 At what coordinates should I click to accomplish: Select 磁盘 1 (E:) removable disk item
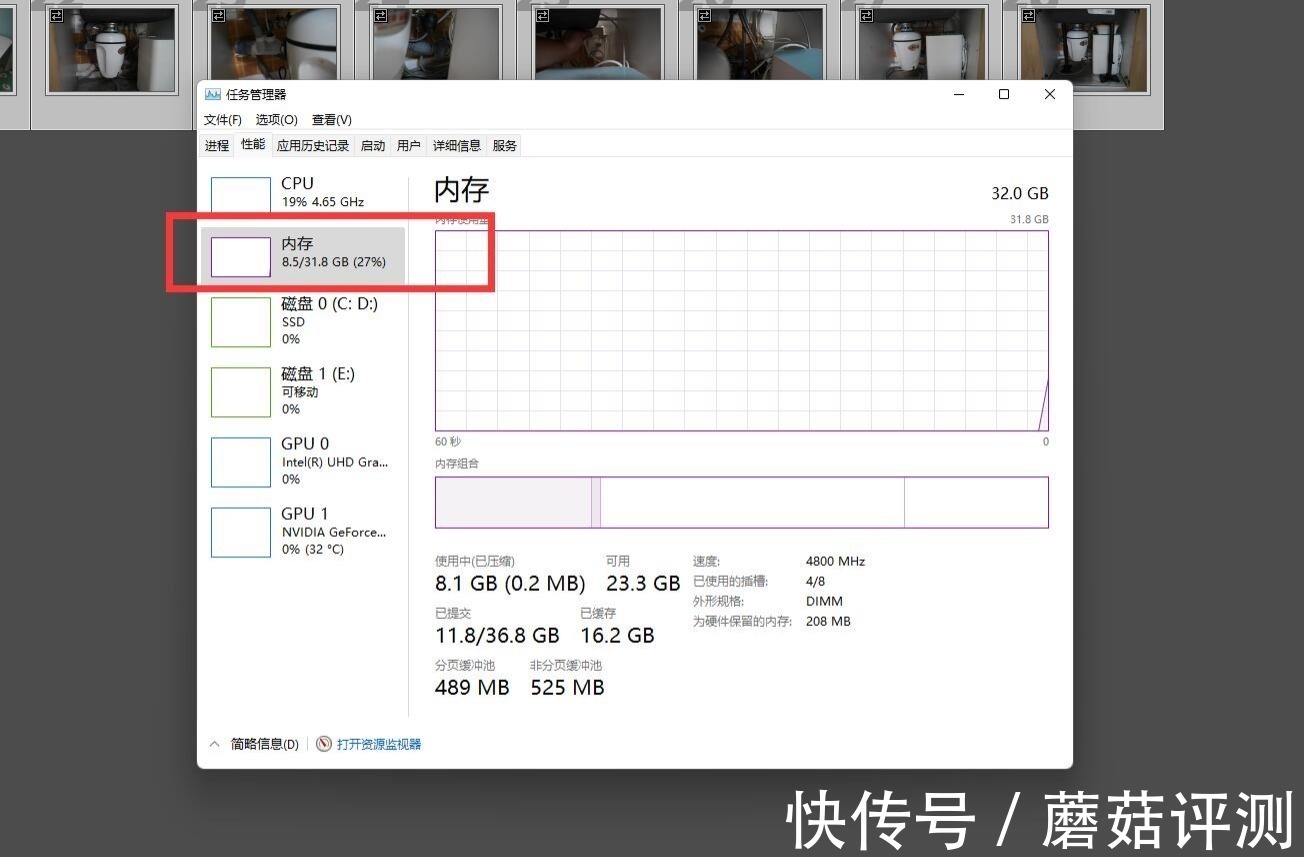303,391
